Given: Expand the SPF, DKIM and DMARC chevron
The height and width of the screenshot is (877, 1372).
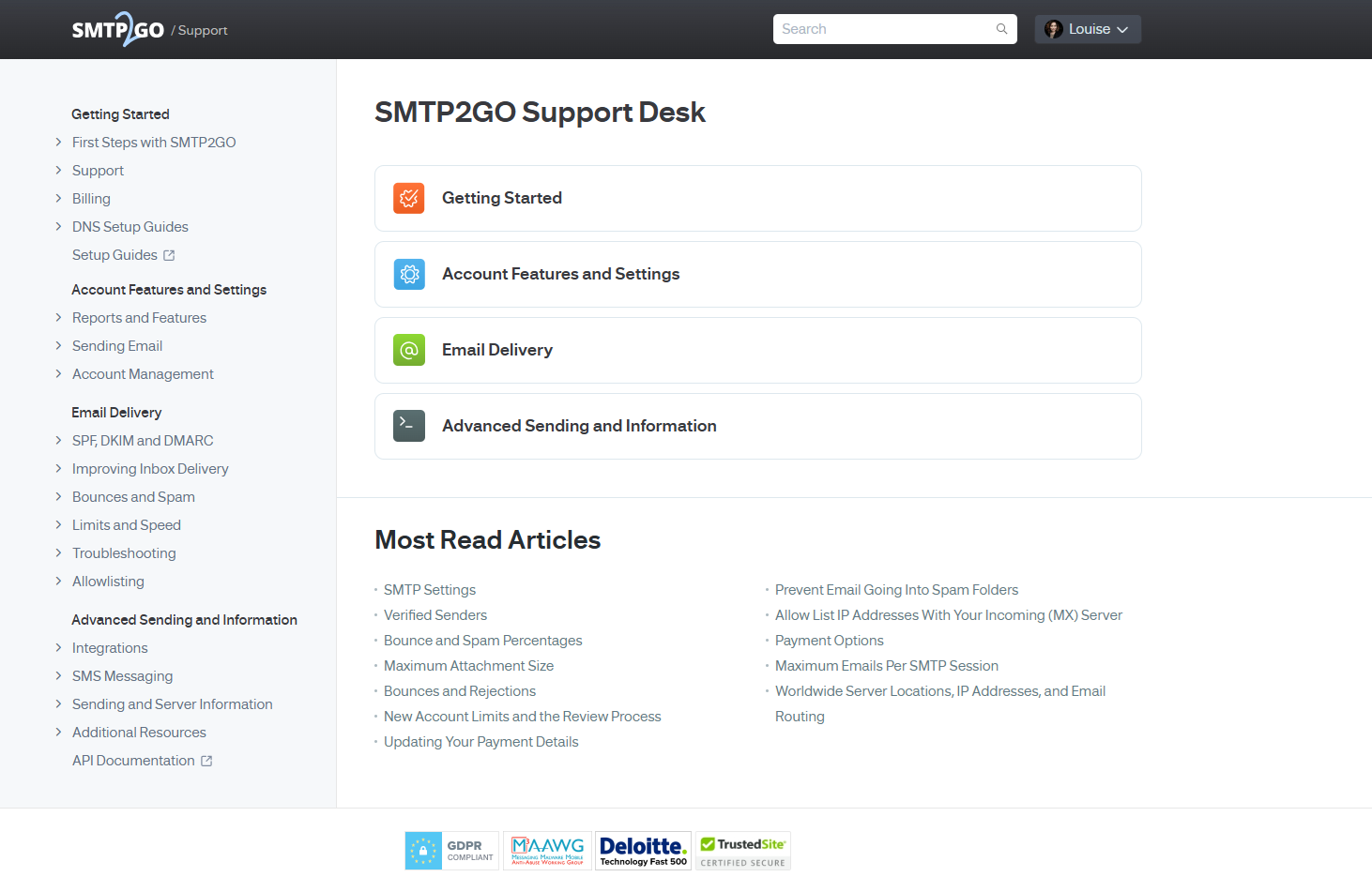Looking at the screenshot, I should tap(58, 441).
